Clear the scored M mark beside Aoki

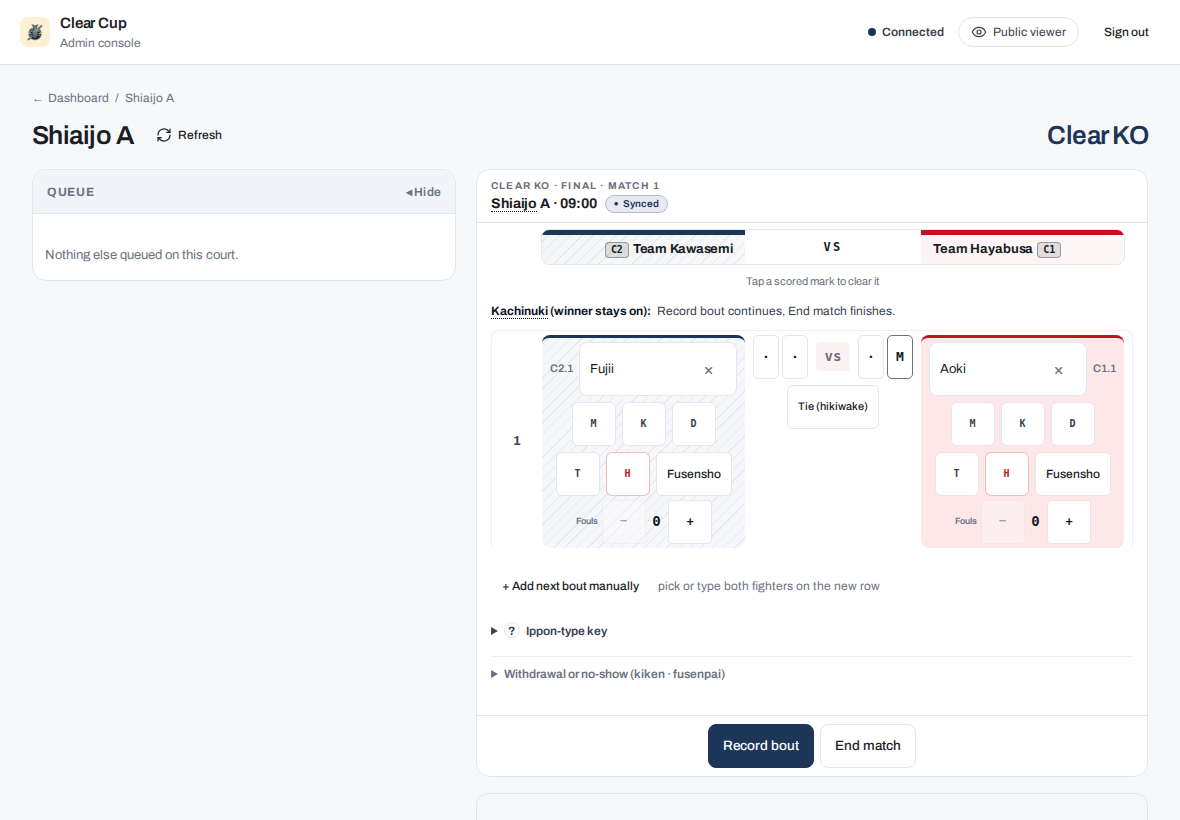tap(899, 357)
